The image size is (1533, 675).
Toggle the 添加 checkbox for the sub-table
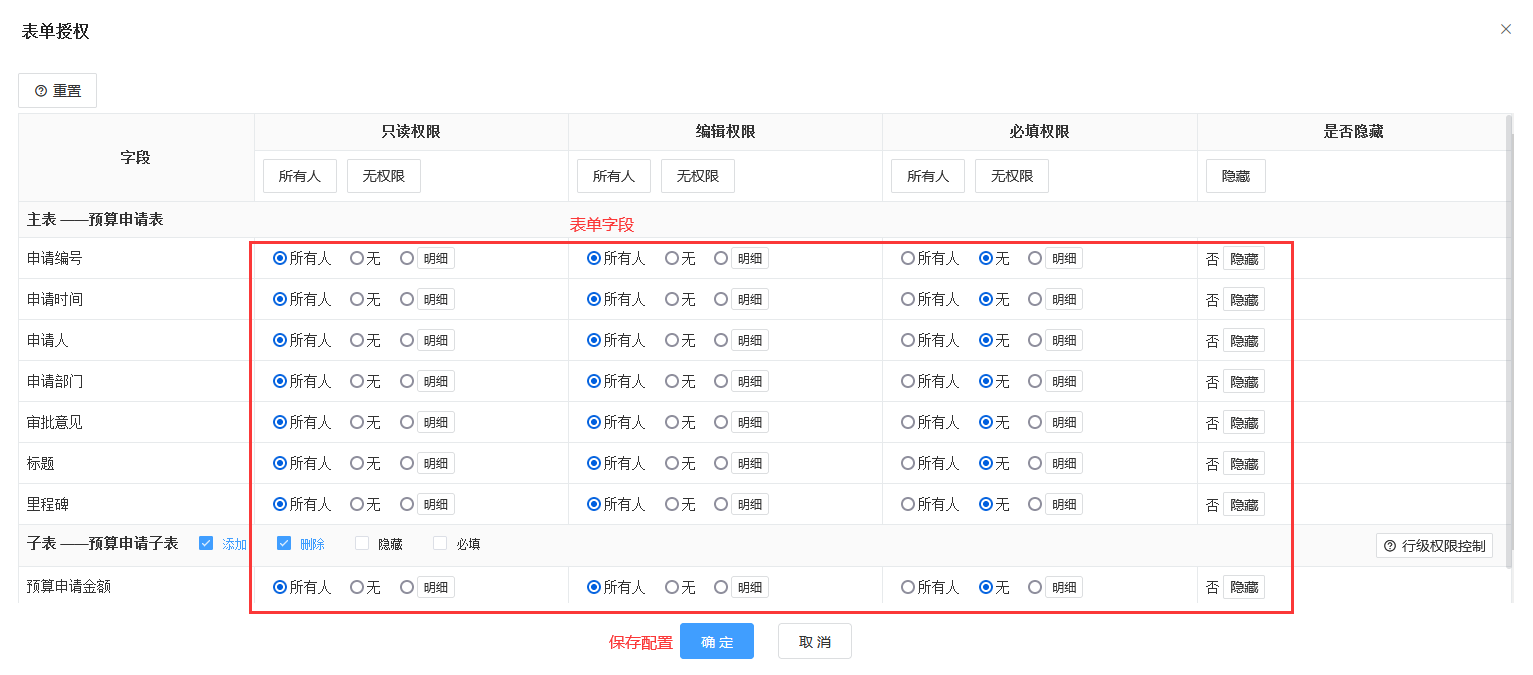click(x=206, y=544)
